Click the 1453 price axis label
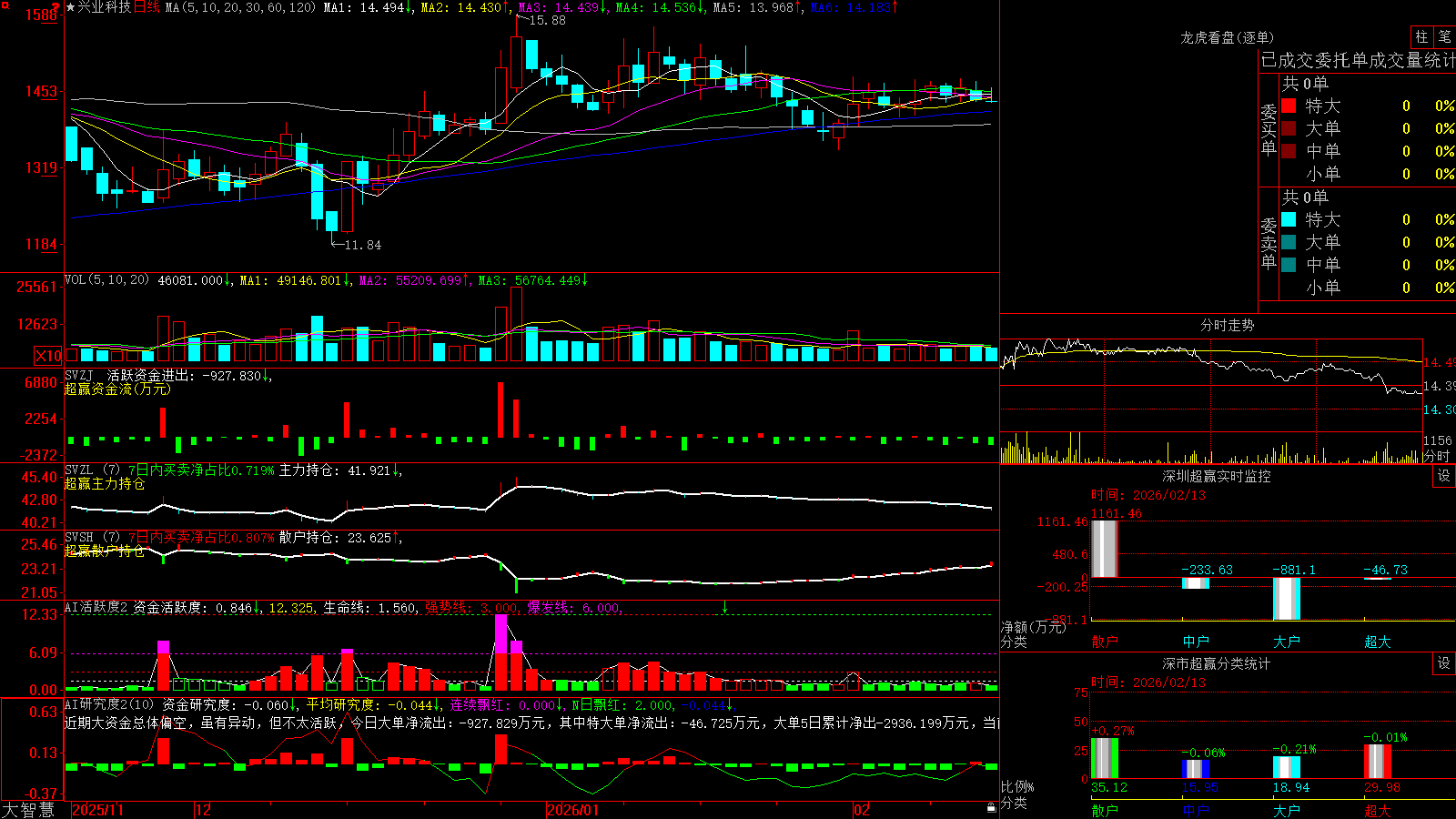Image resolution: width=1456 pixels, height=819 pixels. [41, 91]
